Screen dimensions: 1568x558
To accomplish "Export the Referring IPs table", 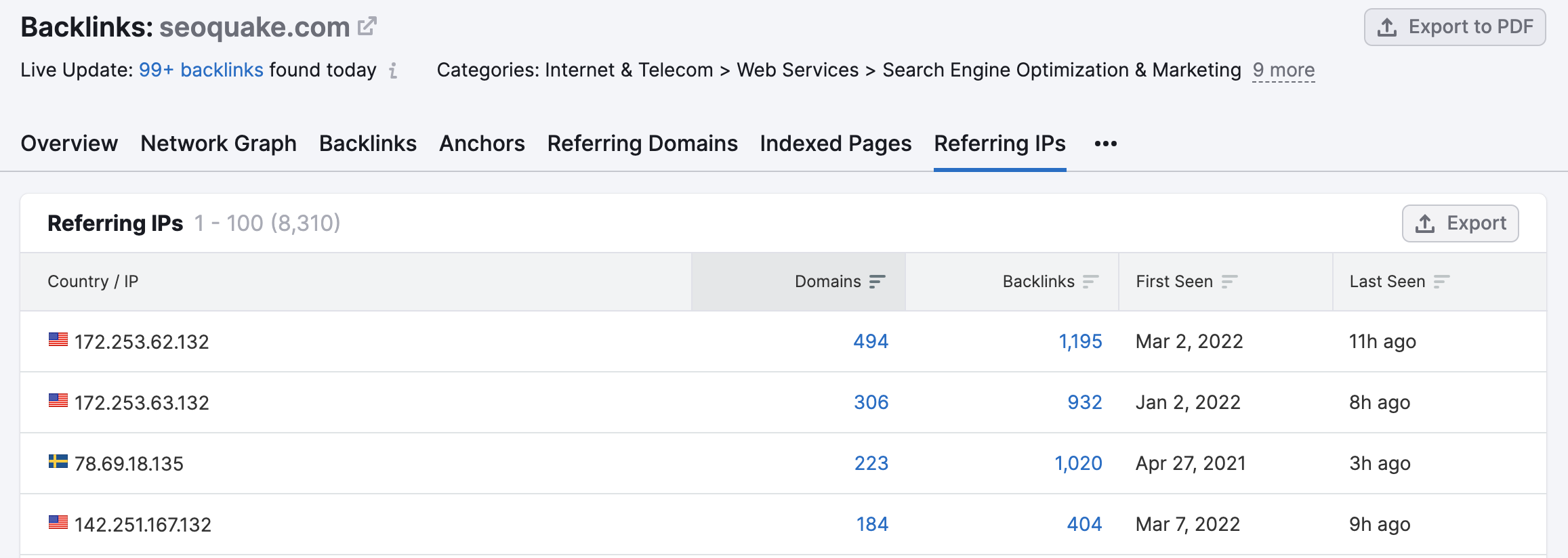I will 1460,223.
